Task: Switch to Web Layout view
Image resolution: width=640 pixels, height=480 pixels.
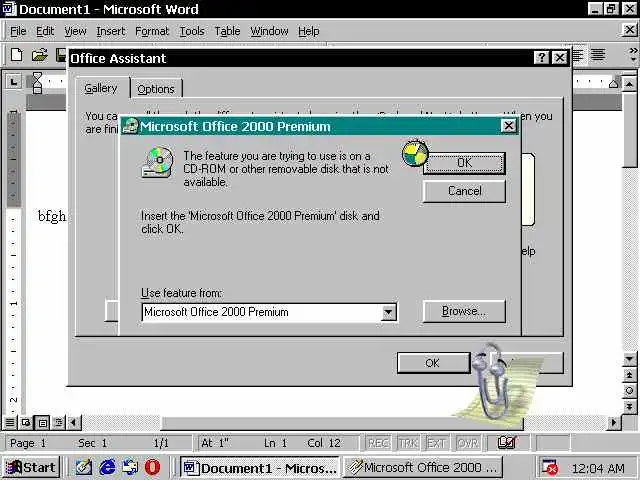Action: click(x=26, y=423)
